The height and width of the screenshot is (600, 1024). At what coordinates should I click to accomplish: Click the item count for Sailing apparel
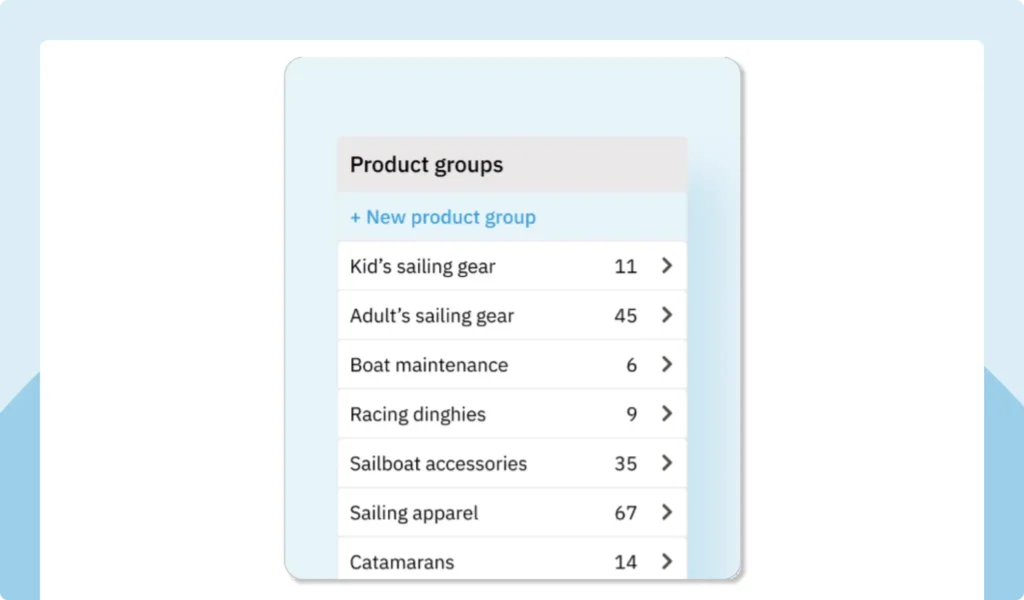tap(627, 512)
